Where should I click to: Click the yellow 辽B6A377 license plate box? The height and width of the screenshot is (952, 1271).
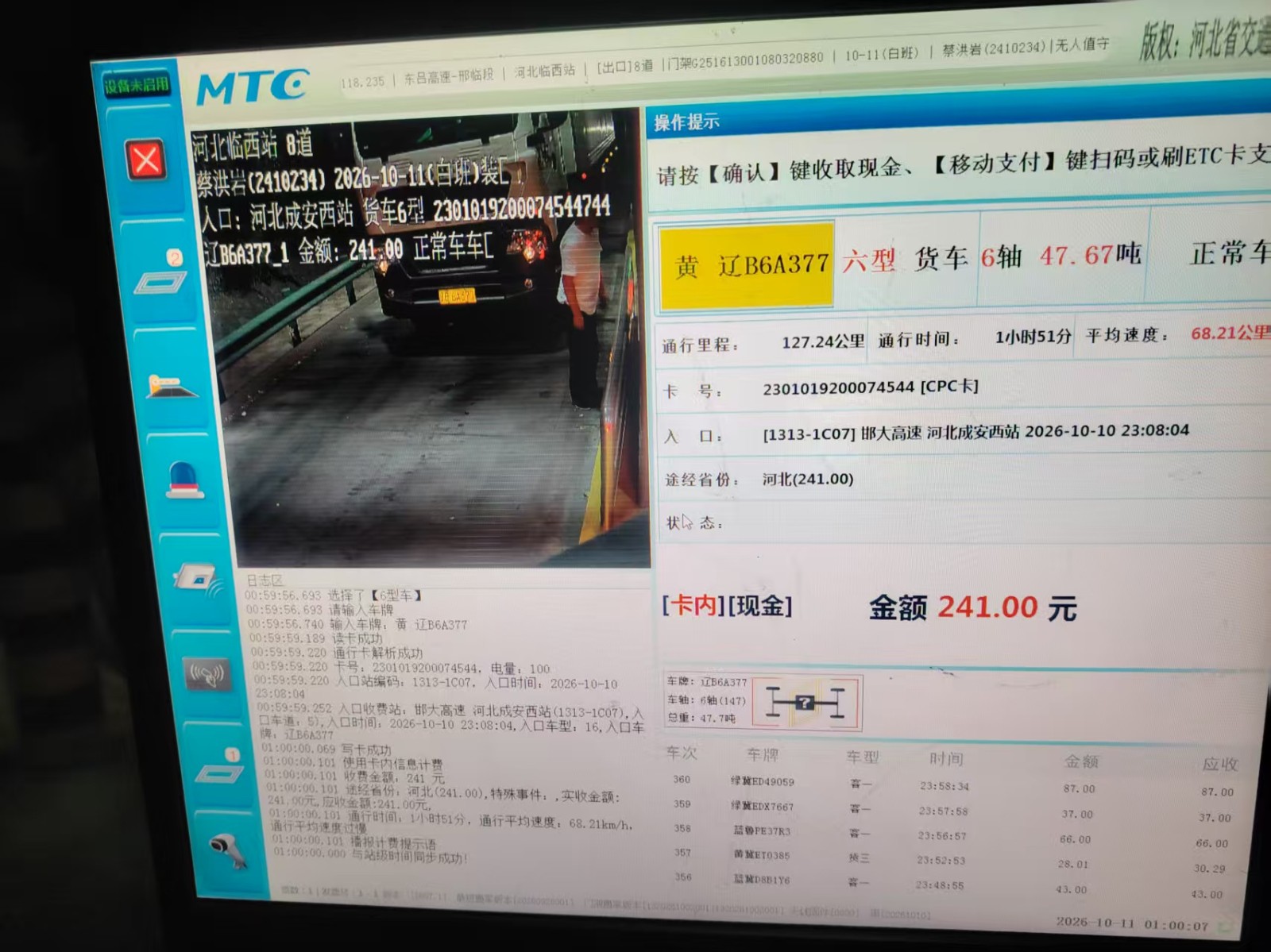(747, 264)
